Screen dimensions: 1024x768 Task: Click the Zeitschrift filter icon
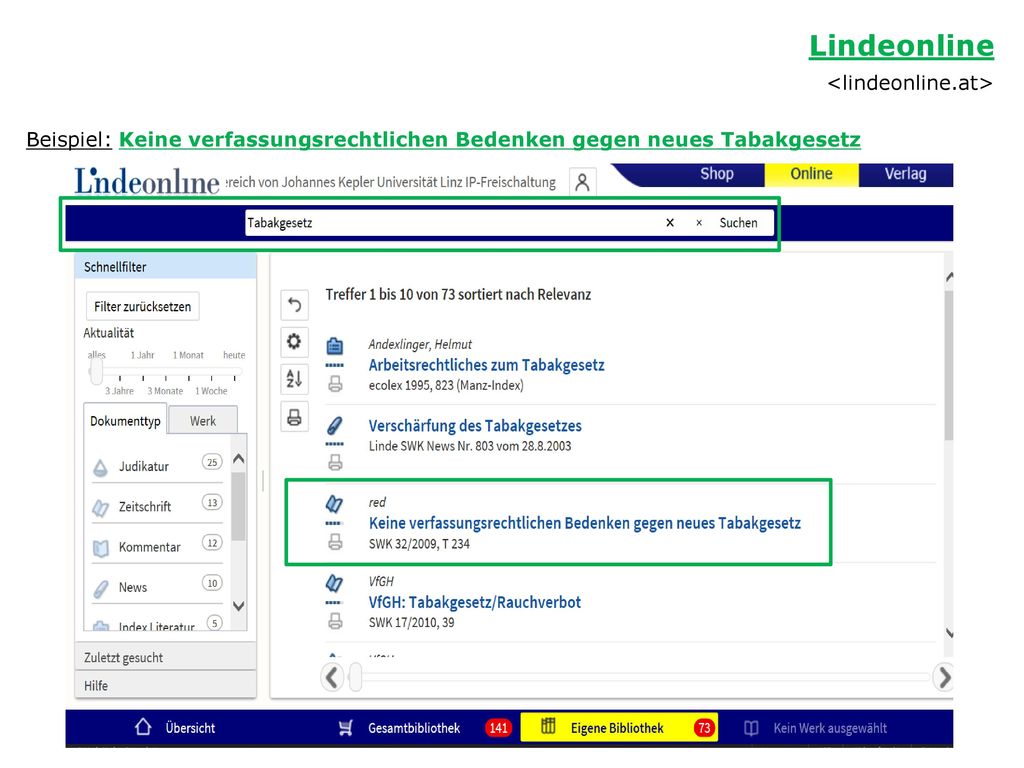click(x=101, y=507)
